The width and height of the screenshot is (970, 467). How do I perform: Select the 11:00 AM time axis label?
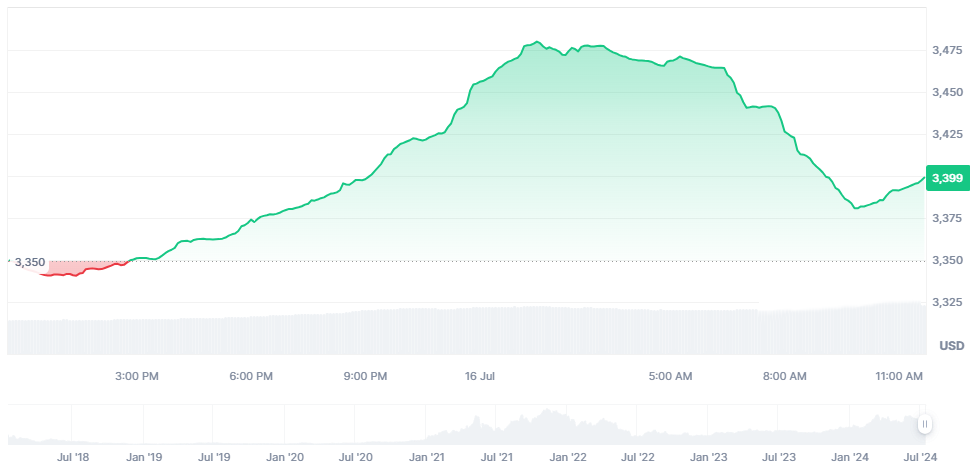click(x=898, y=376)
